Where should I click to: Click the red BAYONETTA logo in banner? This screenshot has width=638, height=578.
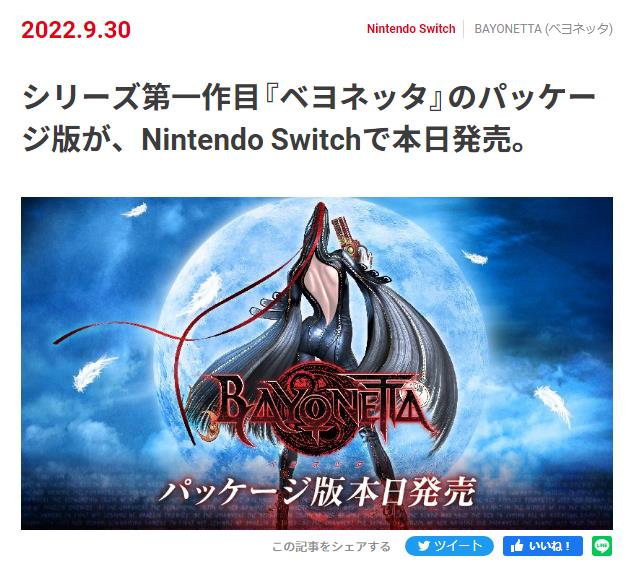click(317, 407)
